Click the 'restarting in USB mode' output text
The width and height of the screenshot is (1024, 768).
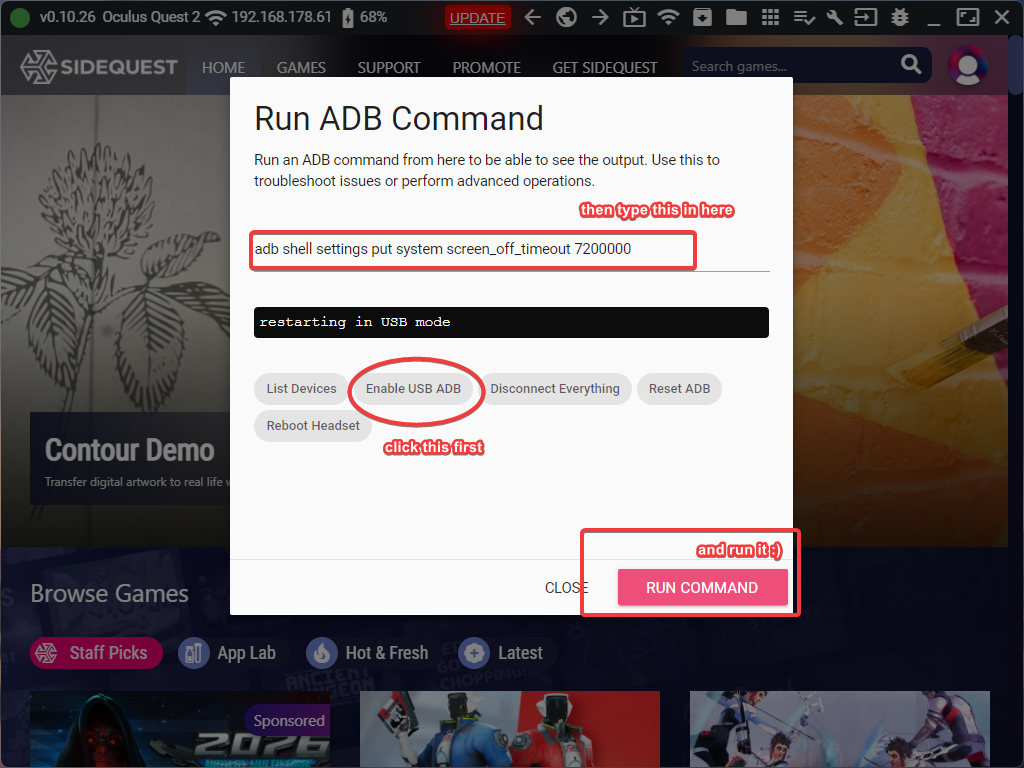pyautogui.click(x=355, y=322)
